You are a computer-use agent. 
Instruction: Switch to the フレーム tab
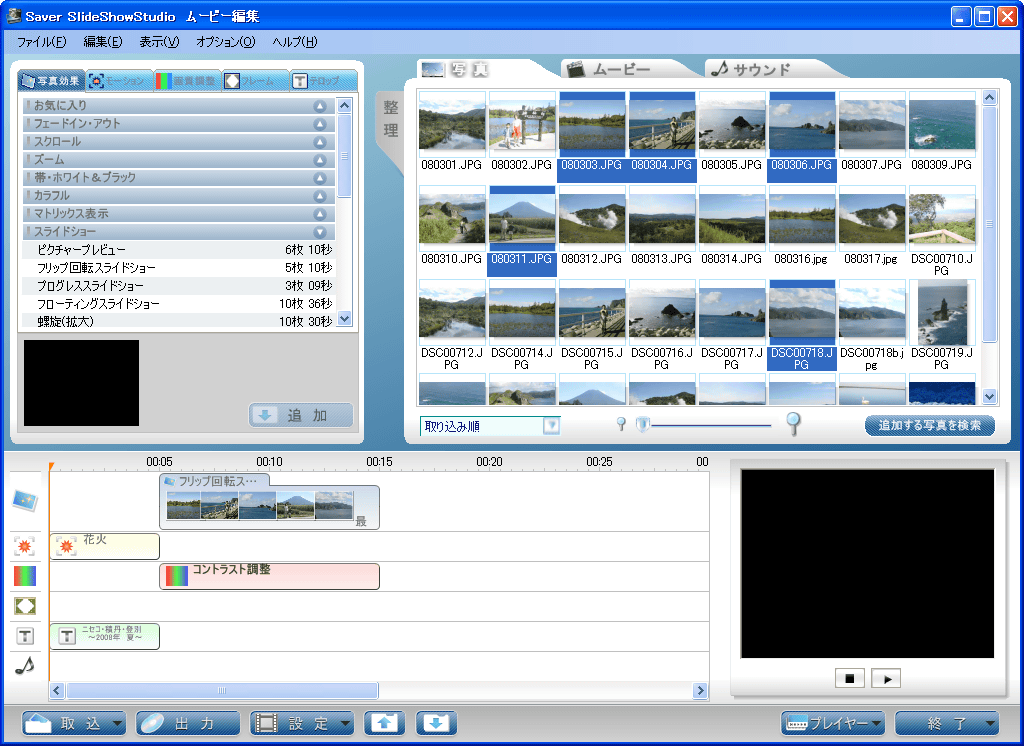(256, 81)
